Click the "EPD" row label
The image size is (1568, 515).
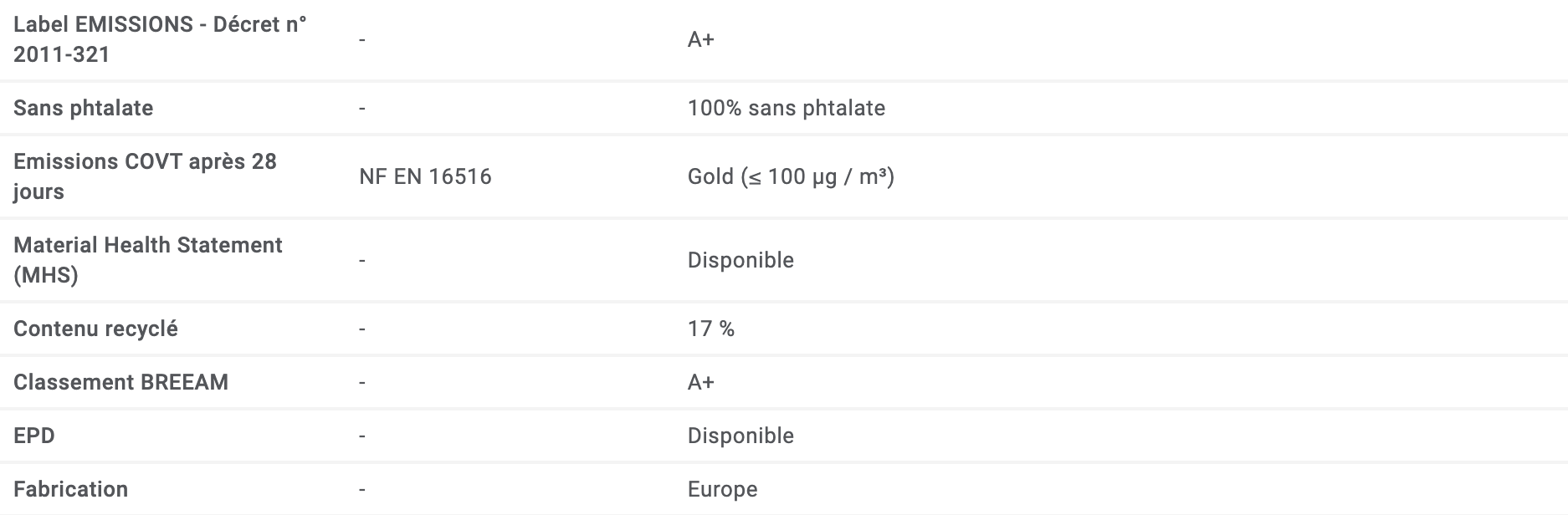pos(34,436)
